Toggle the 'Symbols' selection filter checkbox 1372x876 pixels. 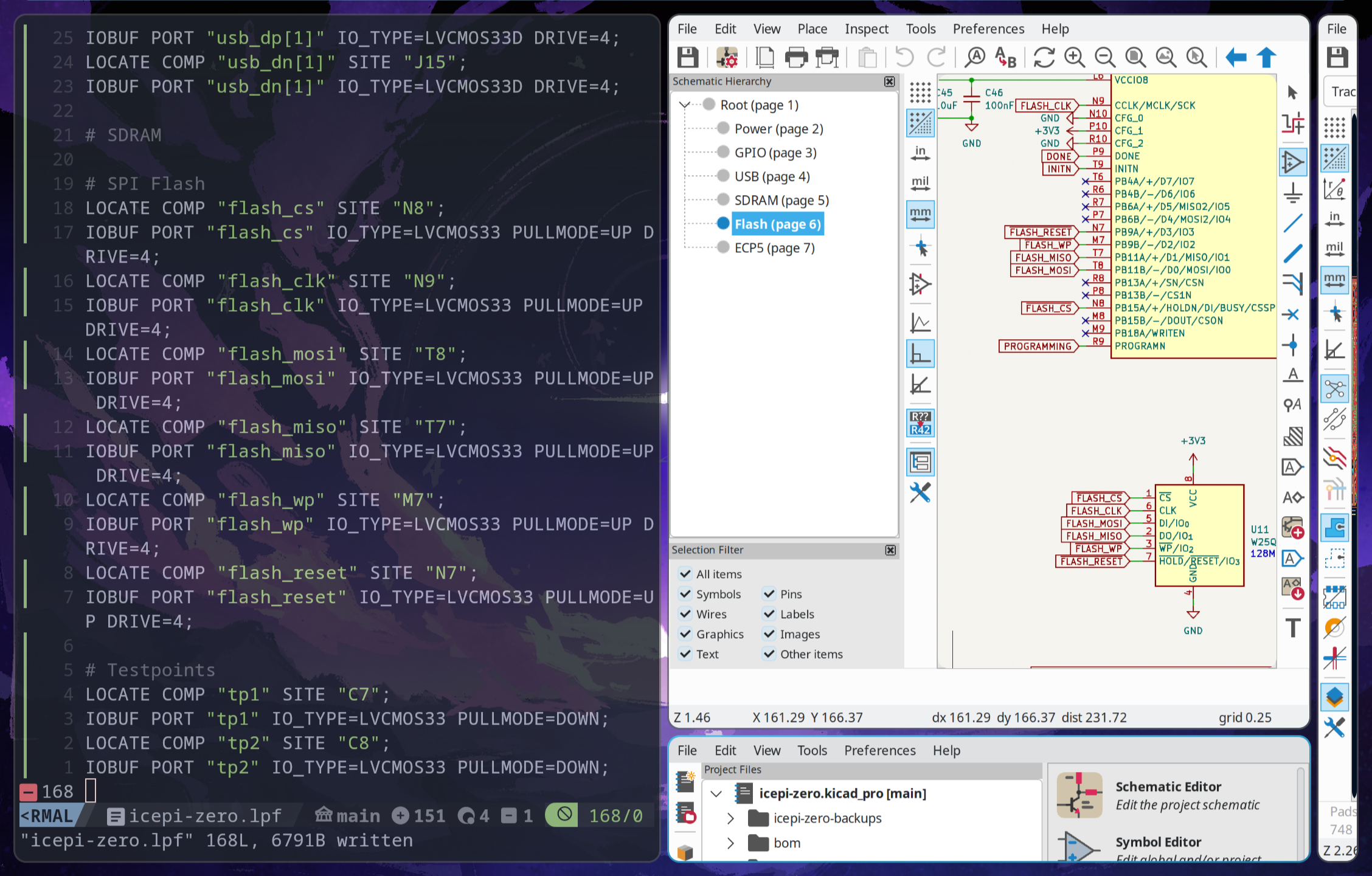point(685,593)
